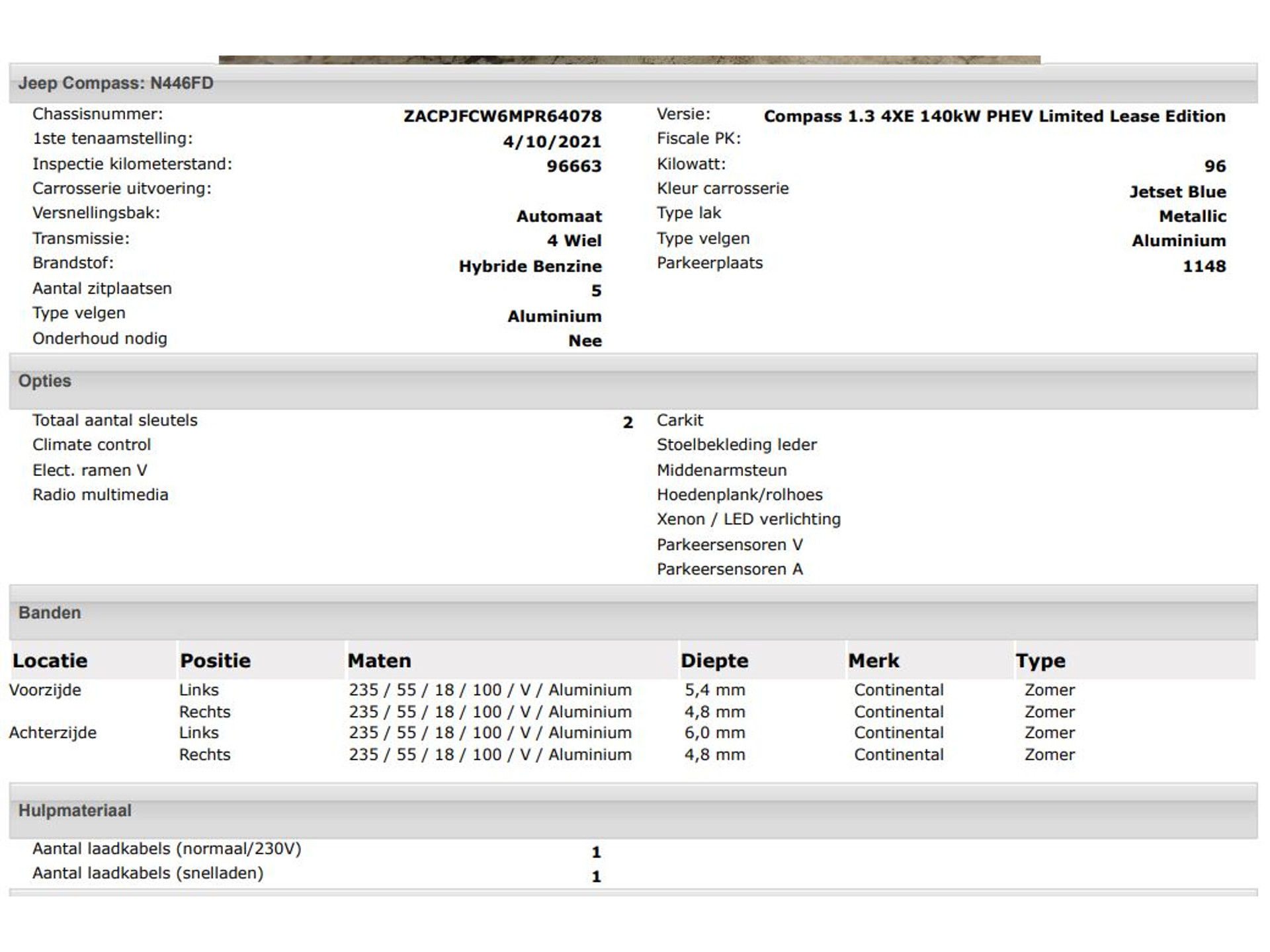
Task: Click the Hybride Benzine fuel value
Action: pos(530,266)
